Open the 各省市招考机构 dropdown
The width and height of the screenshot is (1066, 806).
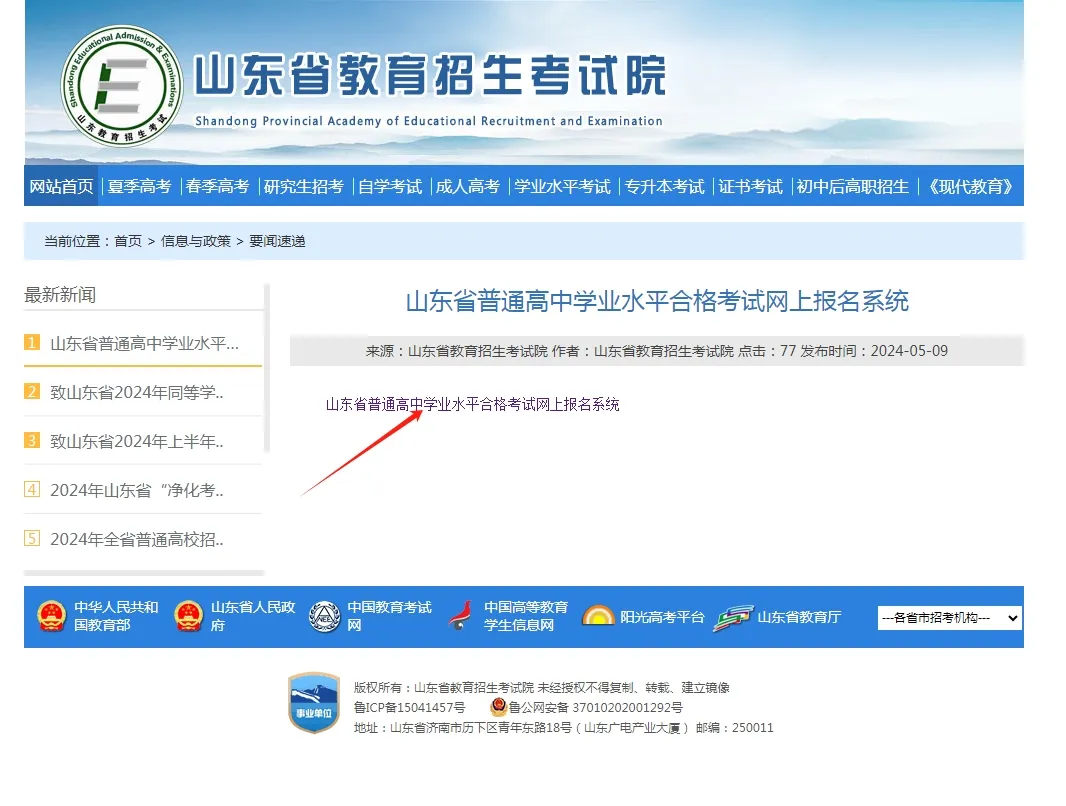(x=949, y=618)
